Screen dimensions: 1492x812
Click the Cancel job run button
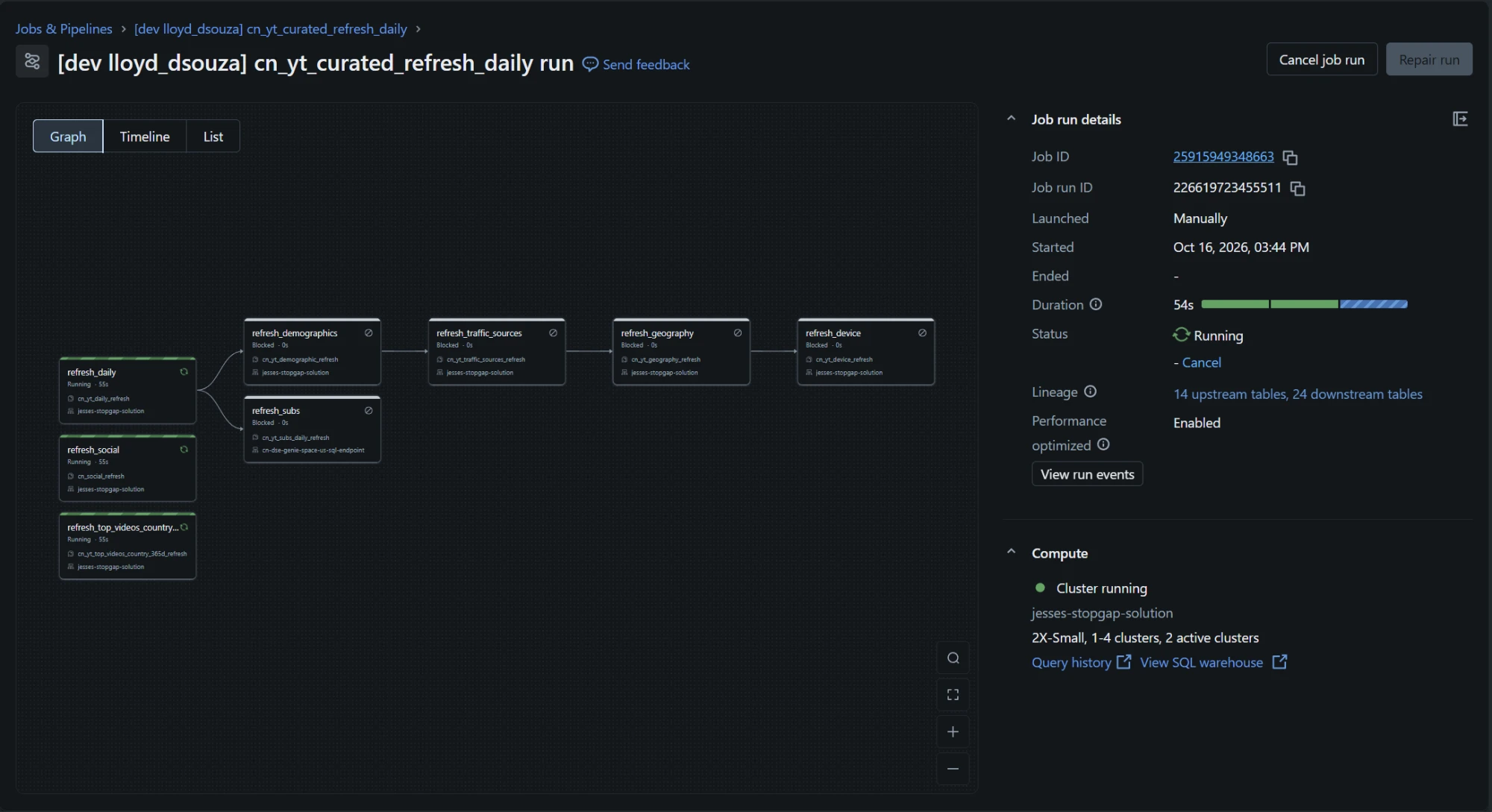click(1322, 60)
